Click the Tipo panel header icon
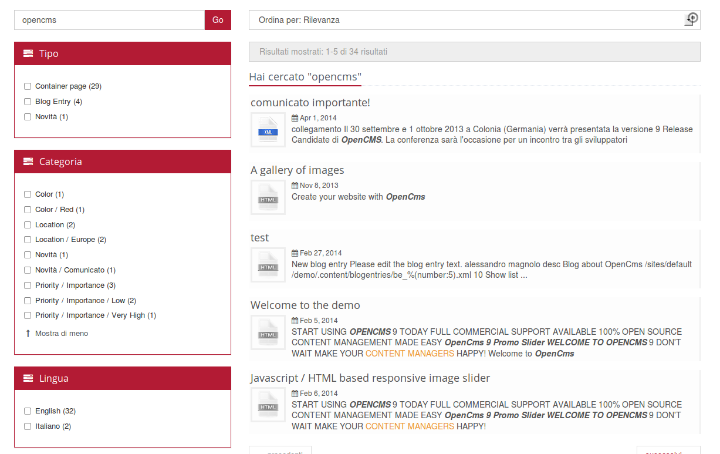Image resolution: width=720 pixels, height=454 pixels. pos(28,53)
